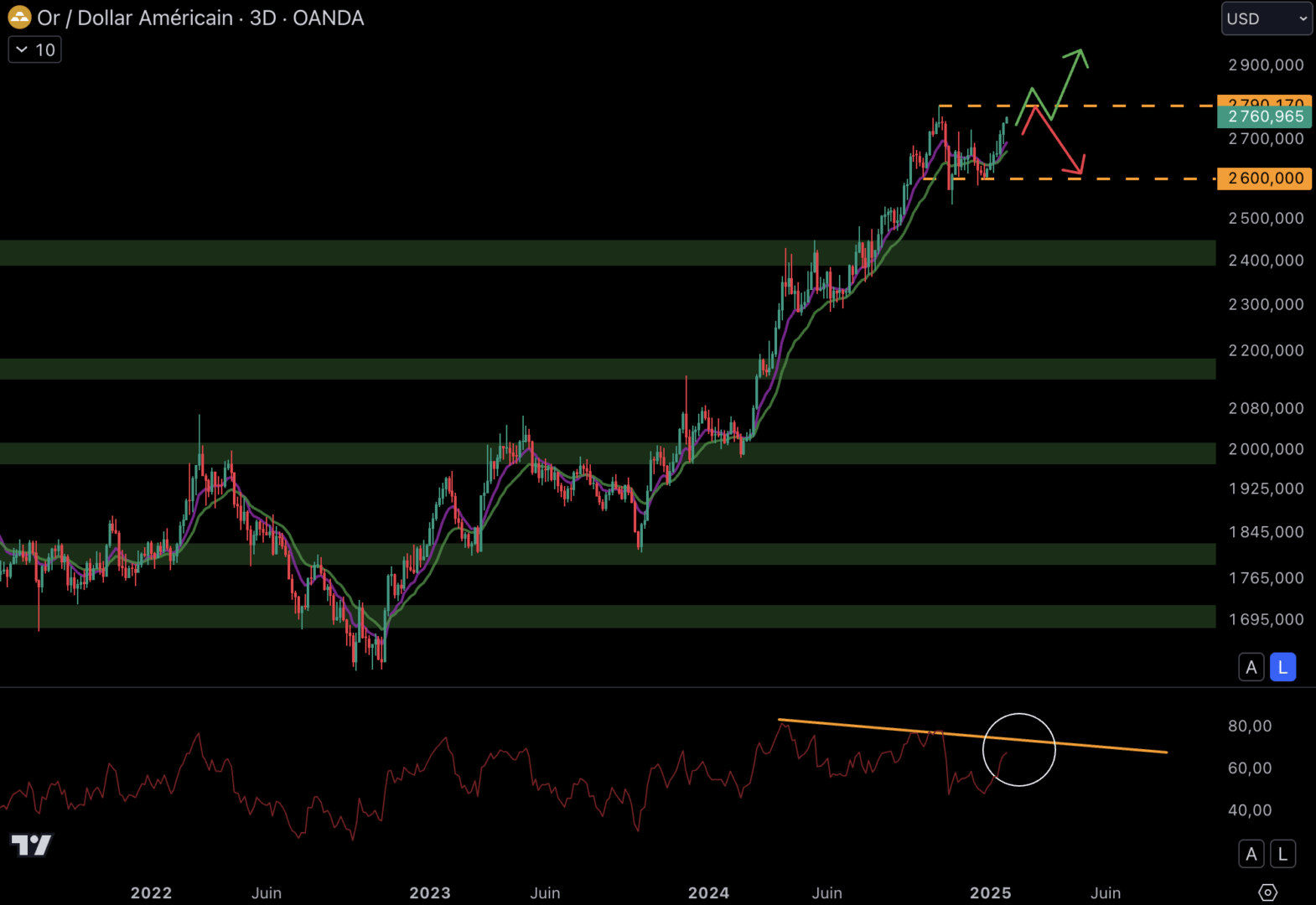The width and height of the screenshot is (1316, 905).
Task: Toggle auto scale A on RSI pane
Action: [1251, 854]
